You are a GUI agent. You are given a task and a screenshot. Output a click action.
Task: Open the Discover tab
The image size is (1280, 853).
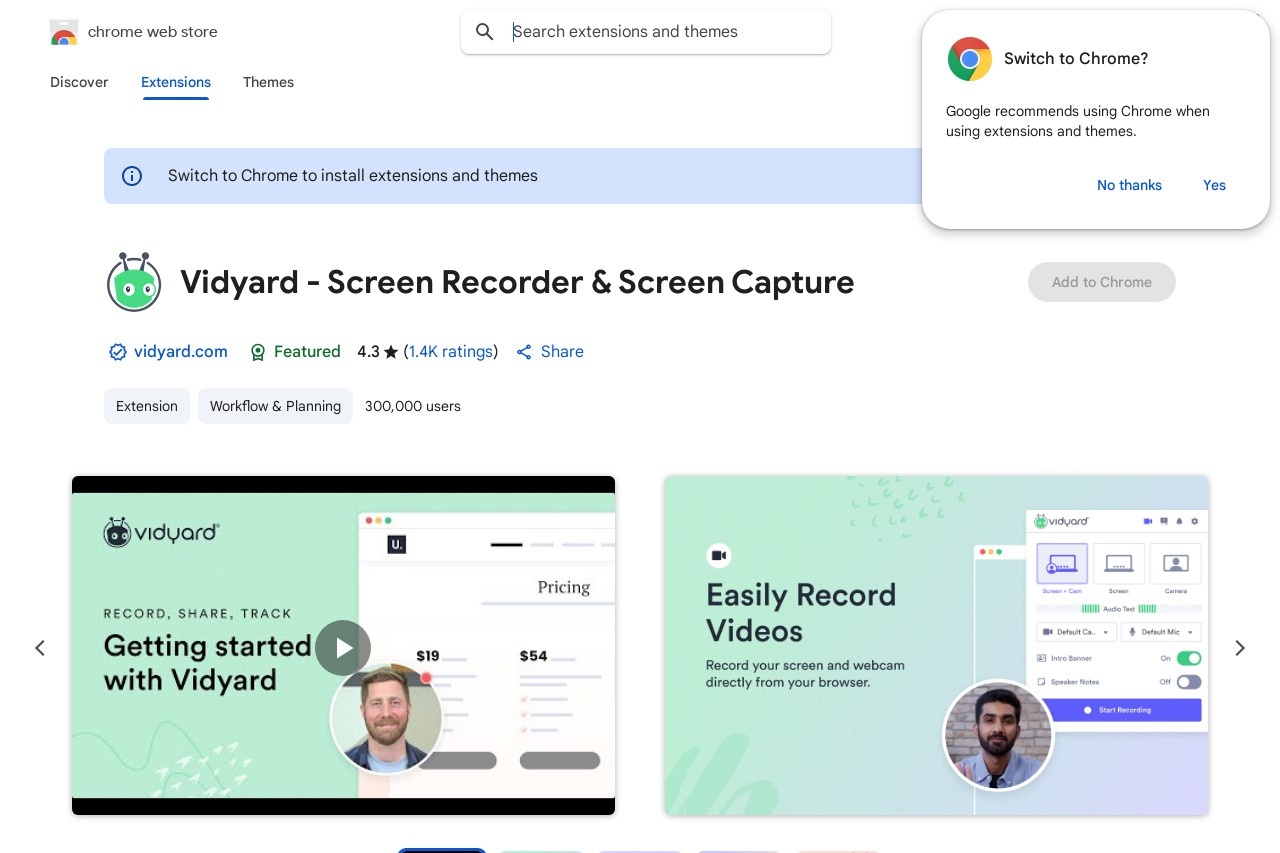point(79,82)
